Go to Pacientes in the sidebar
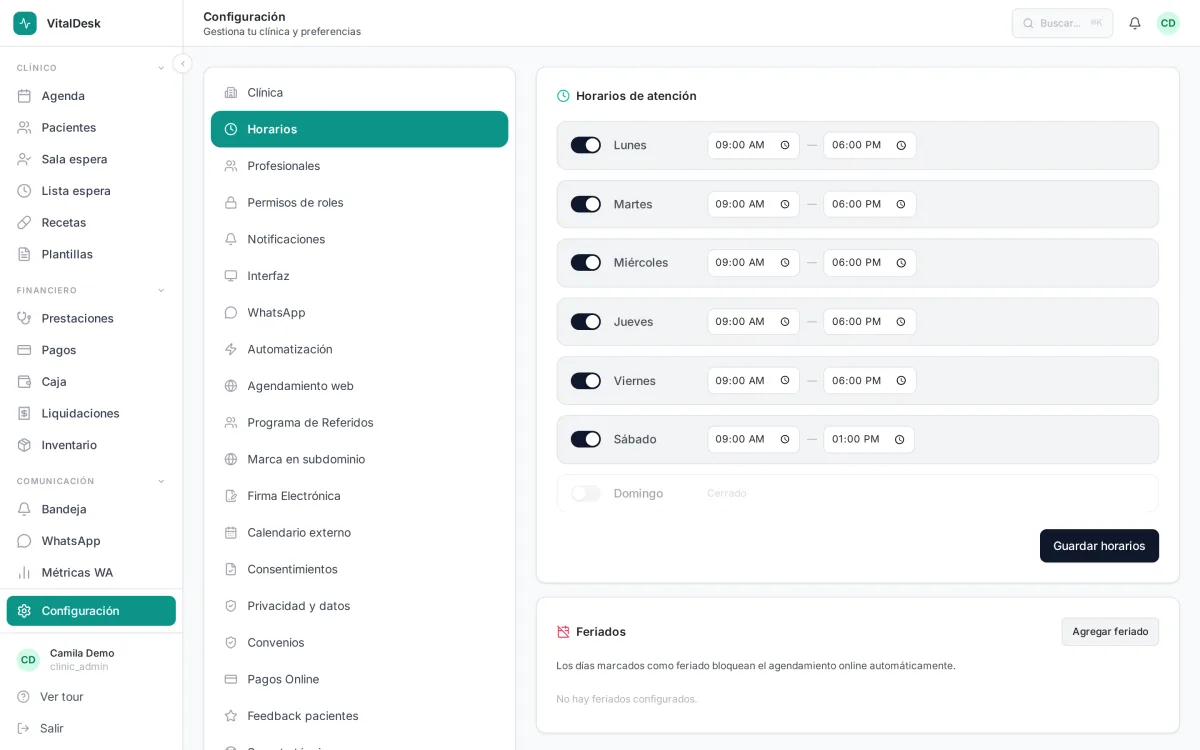Viewport: 1200px width, 750px height. (x=91, y=127)
